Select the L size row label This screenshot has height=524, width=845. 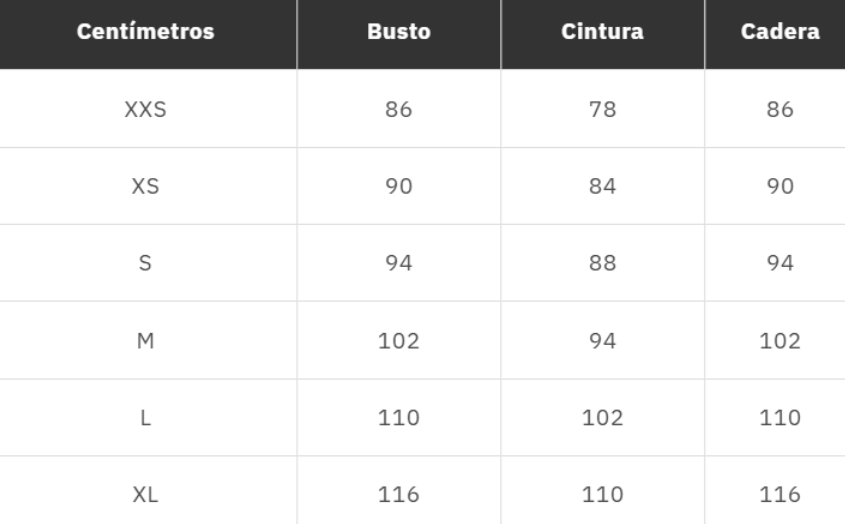point(147,418)
